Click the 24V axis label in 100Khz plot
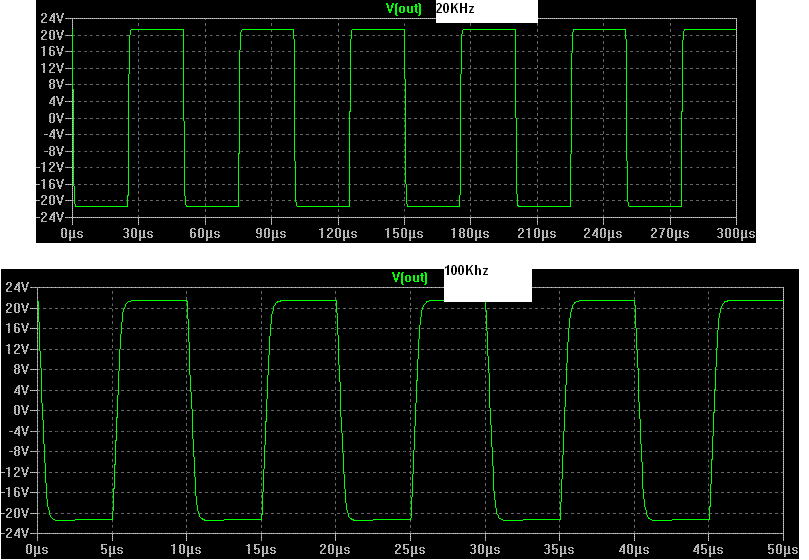Image resolution: width=809 pixels, height=560 pixels. (18, 287)
